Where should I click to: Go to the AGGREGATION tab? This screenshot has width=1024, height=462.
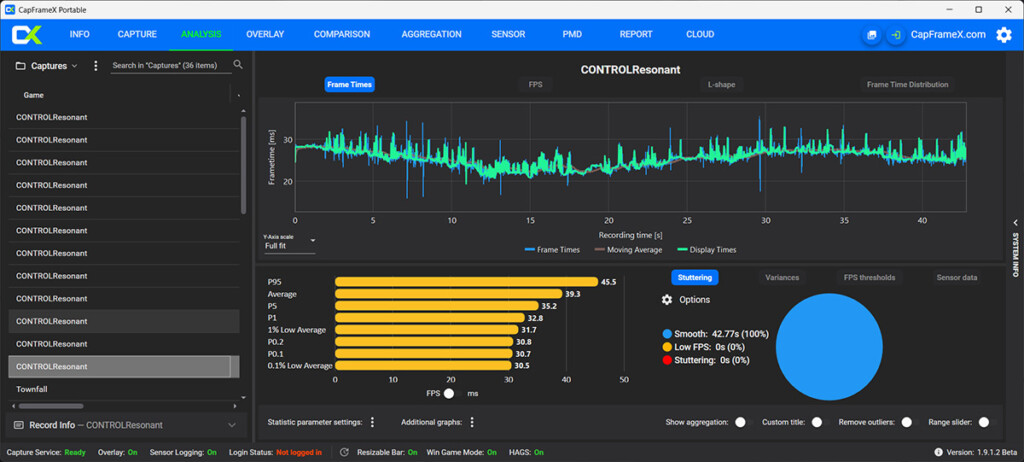point(432,35)
